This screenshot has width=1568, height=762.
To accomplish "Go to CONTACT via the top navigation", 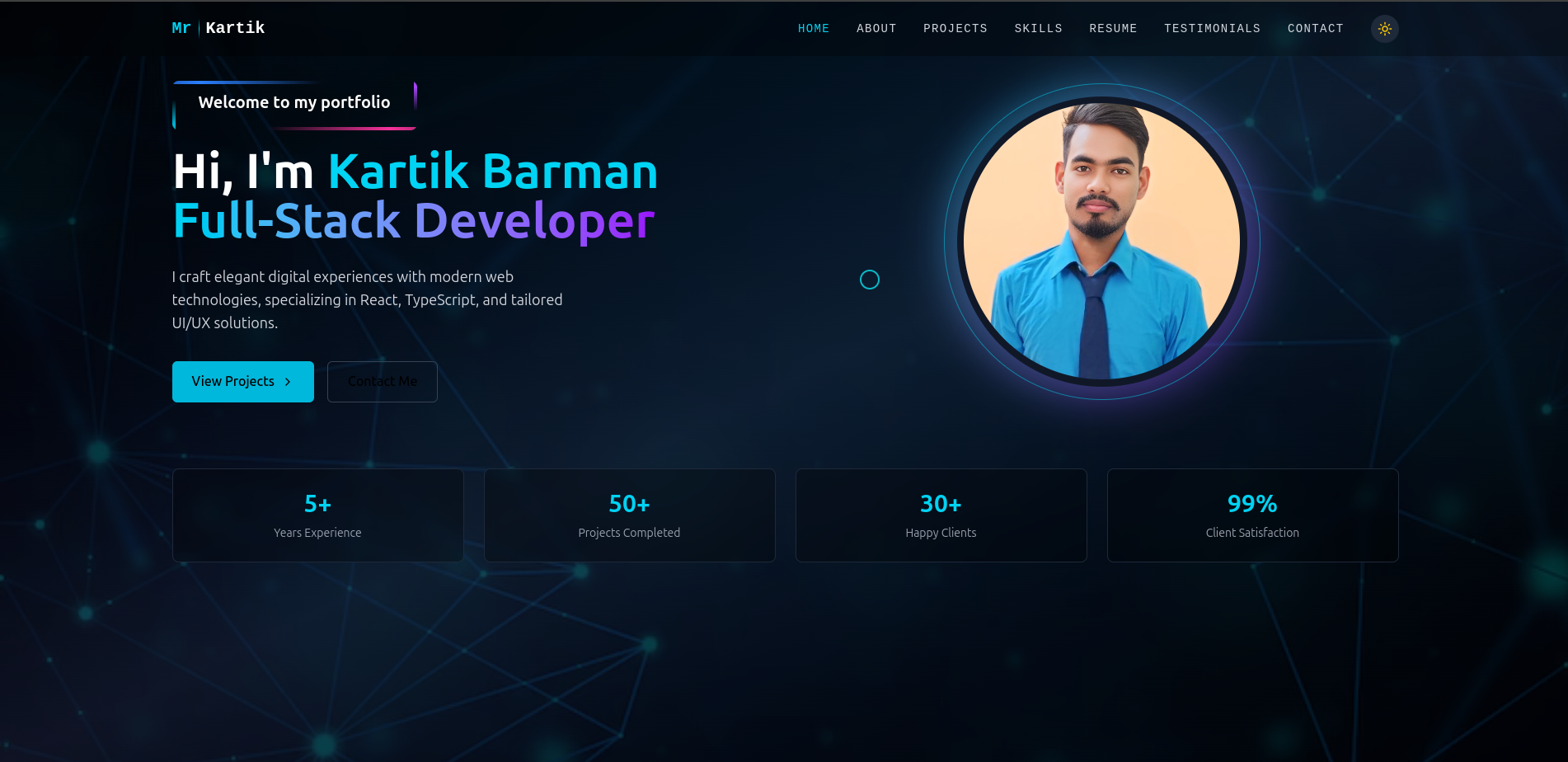I will (x=1315, y=28).
